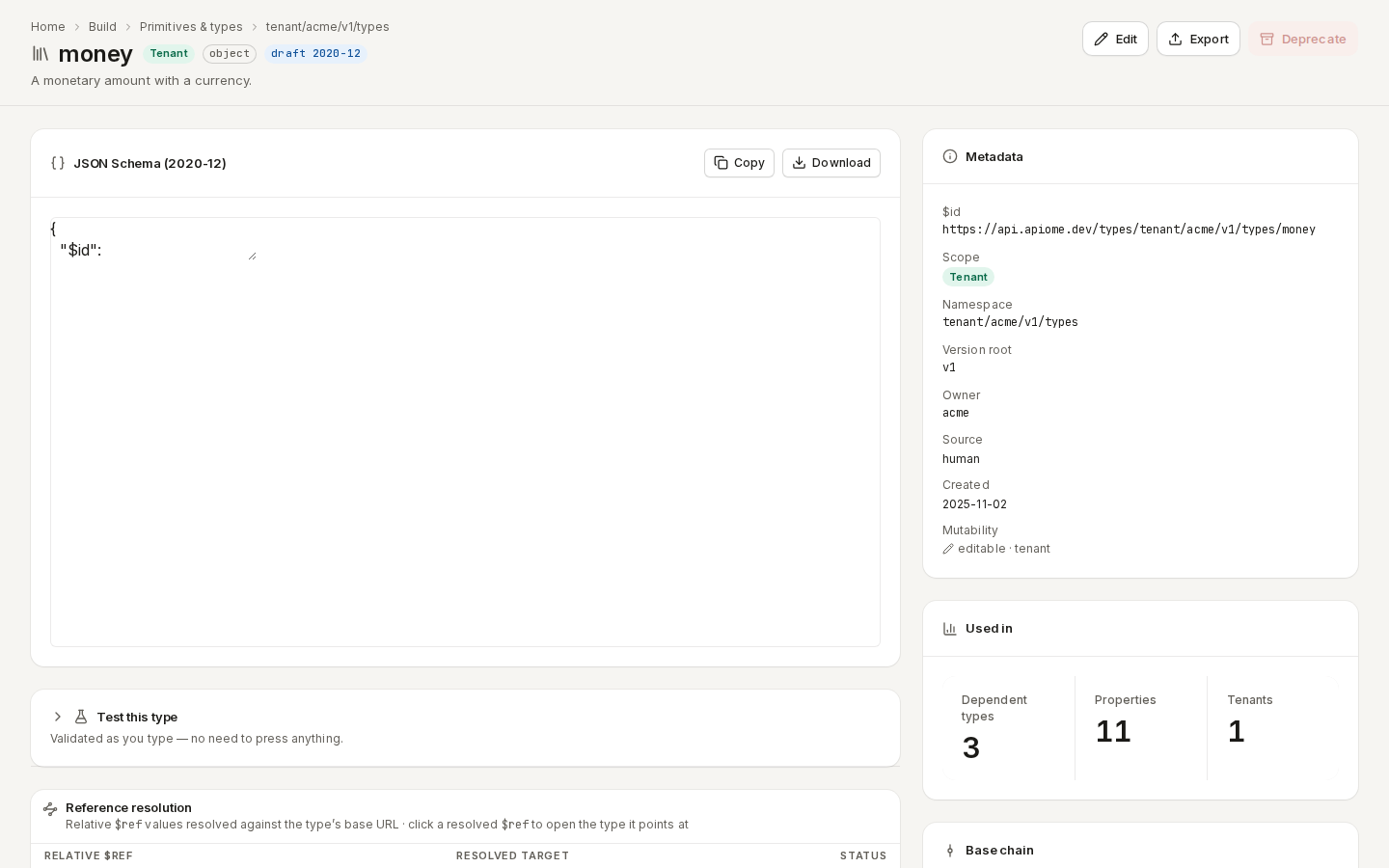The width and height of the screenshot is (1389, 868).
Task: Expand the Test this type section
Action: click(58, 717)
